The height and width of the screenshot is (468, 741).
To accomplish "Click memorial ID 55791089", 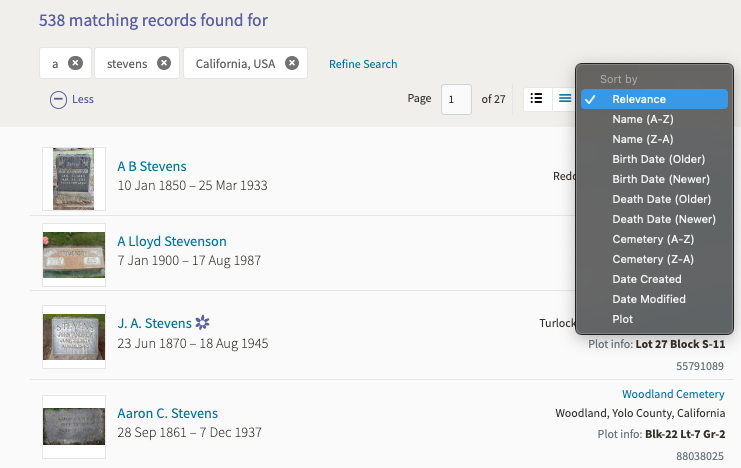I will pyautogui.click(x=700, y=366).
